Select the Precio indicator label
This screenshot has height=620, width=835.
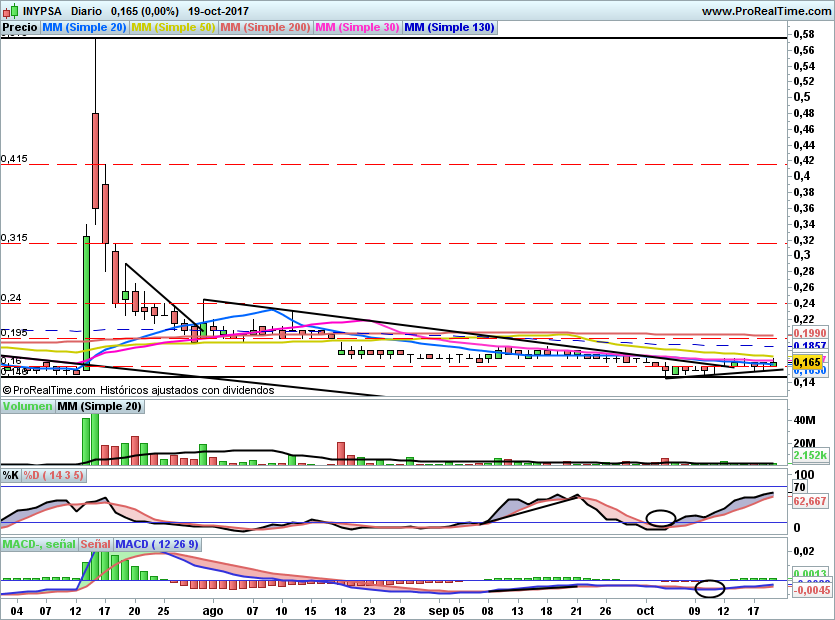point(20,27)
